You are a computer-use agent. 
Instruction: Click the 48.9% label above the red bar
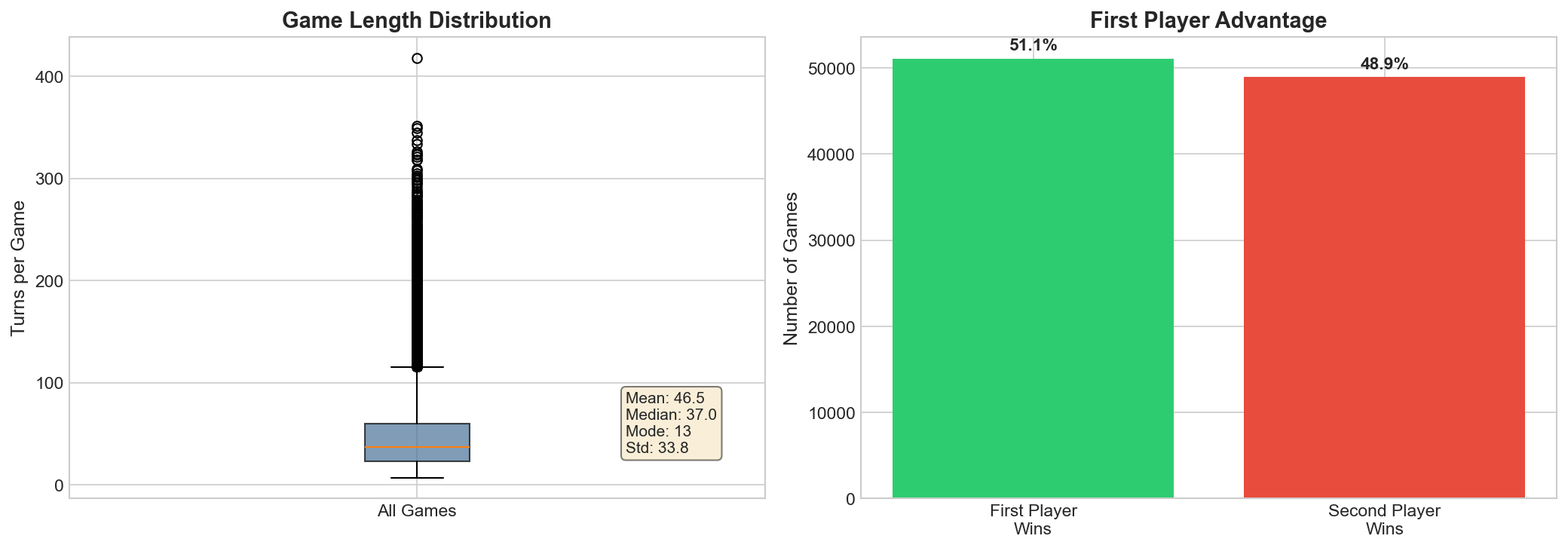pyautogui.click(x=1384, y=64)
